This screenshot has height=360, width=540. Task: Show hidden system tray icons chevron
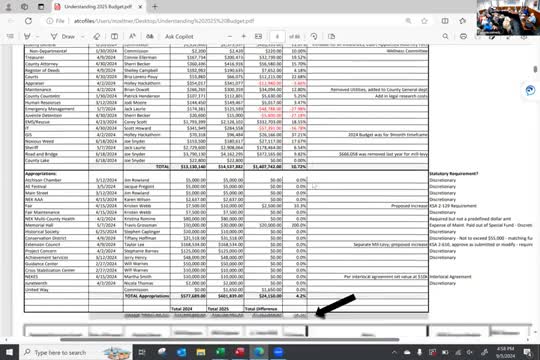tap(394, 352)
